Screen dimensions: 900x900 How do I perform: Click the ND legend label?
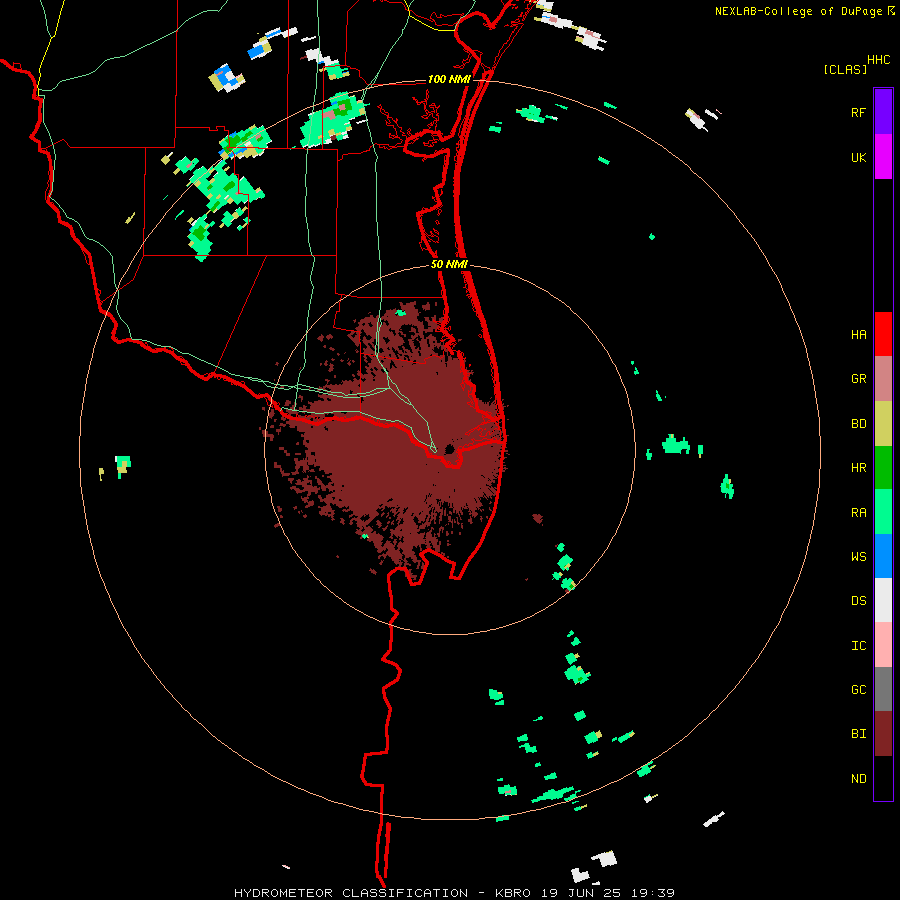pyautogui.click(x=858, y=779)
